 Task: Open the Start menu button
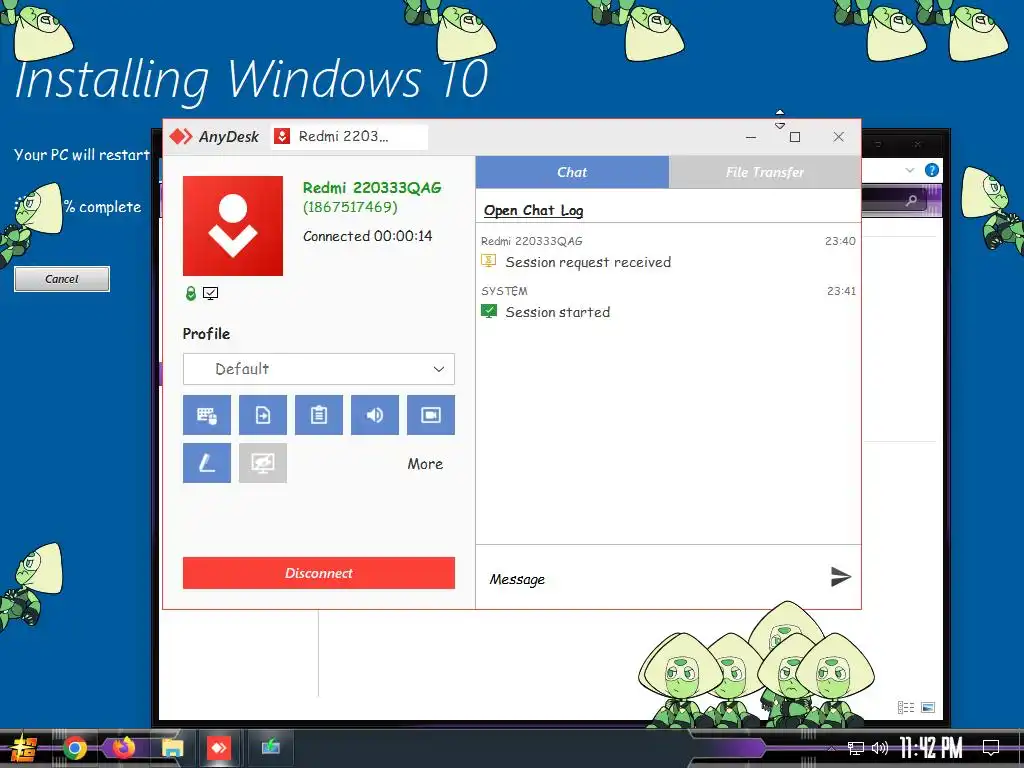click(x=24, y=748)
